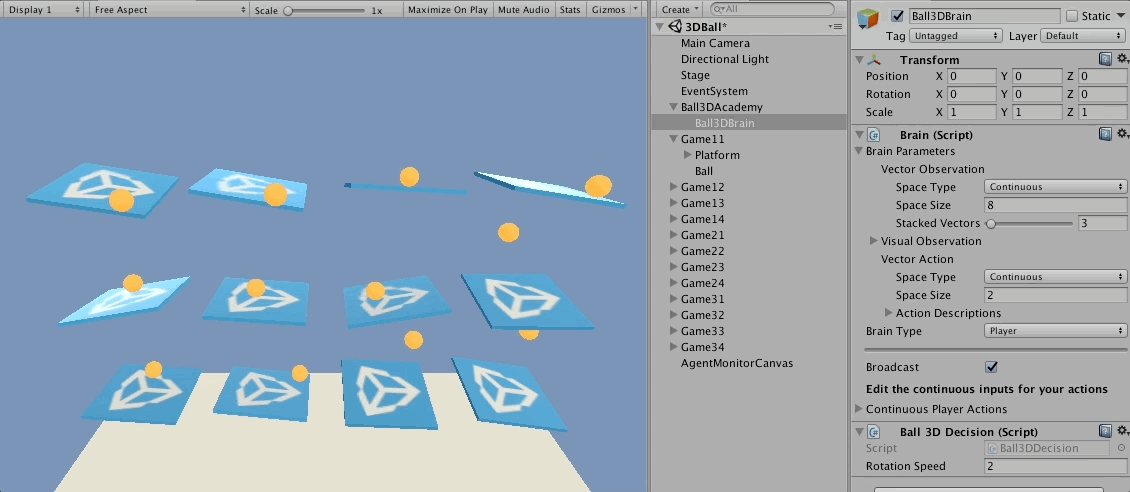Open the Transform component gear menu

click(1122, 59)
